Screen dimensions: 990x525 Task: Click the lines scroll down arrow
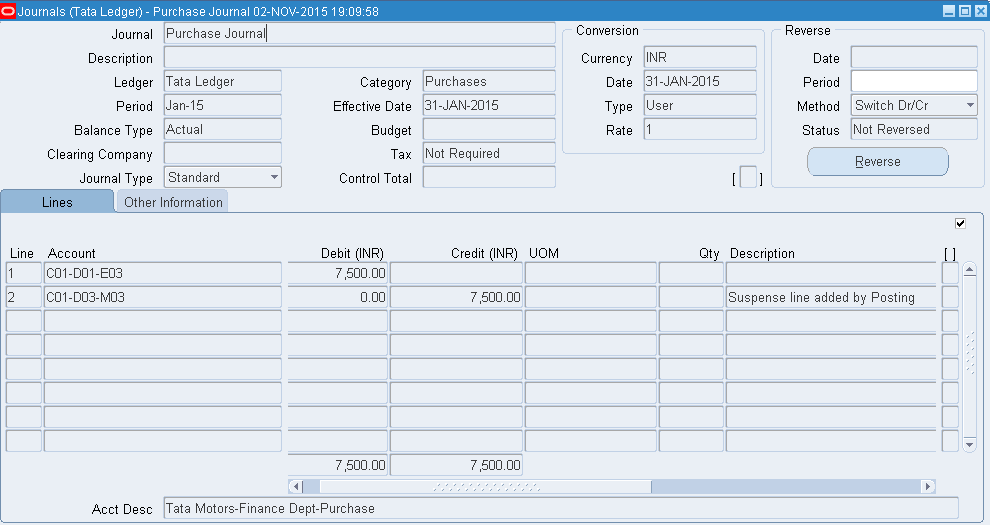[968, 442]
